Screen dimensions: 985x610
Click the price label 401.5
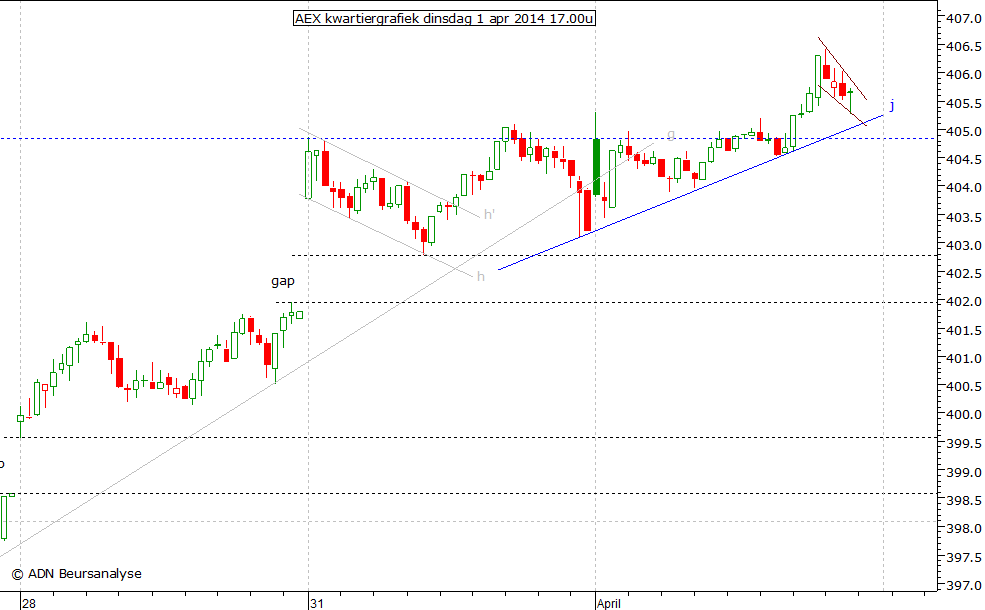point(964,330)
